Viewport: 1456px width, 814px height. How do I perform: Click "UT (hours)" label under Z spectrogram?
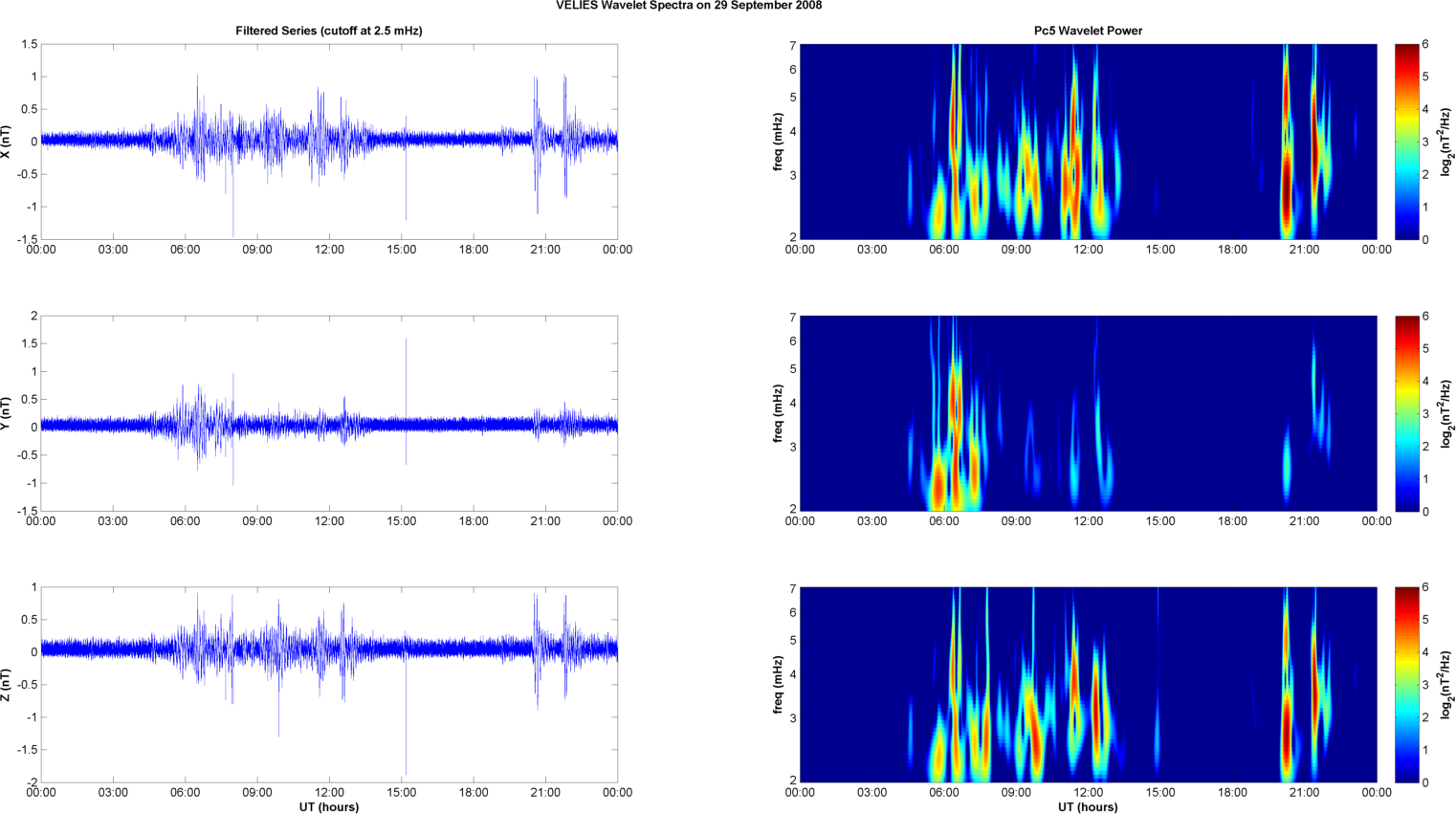[1088, 806]
